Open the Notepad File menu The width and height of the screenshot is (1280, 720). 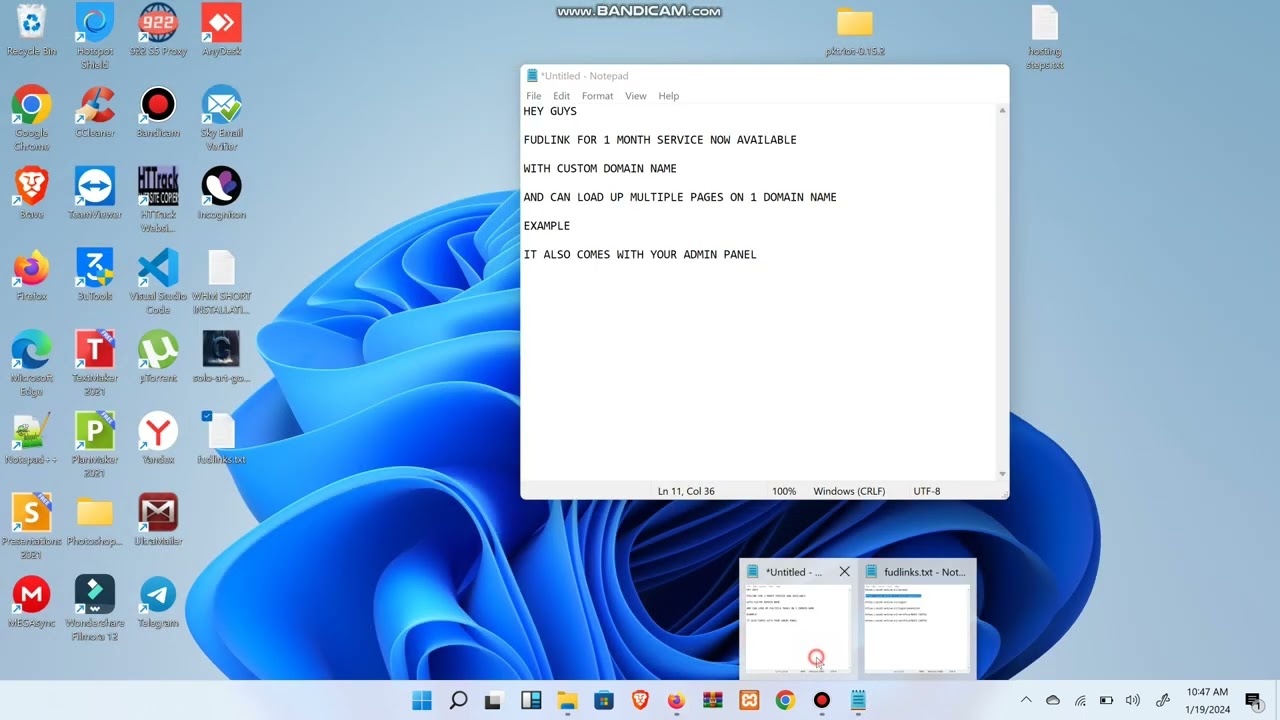(x=534, y=96)
